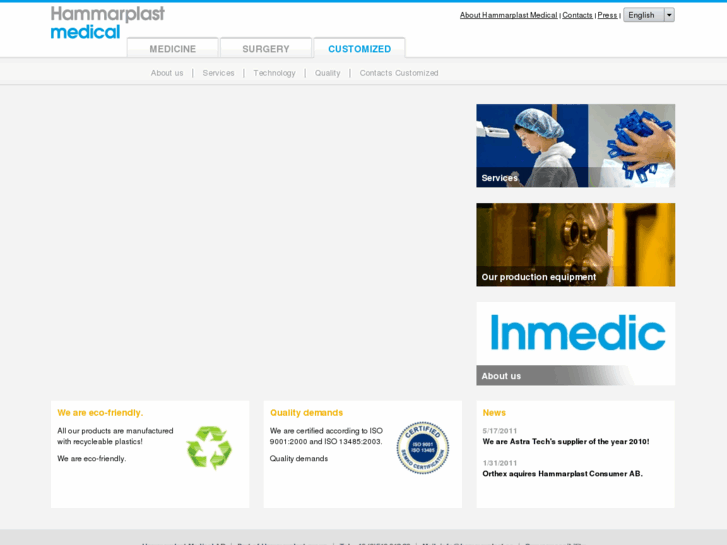727x545 pixels.
Task: Open Astra Tech supplier of the year news
Action: (566, 442)
